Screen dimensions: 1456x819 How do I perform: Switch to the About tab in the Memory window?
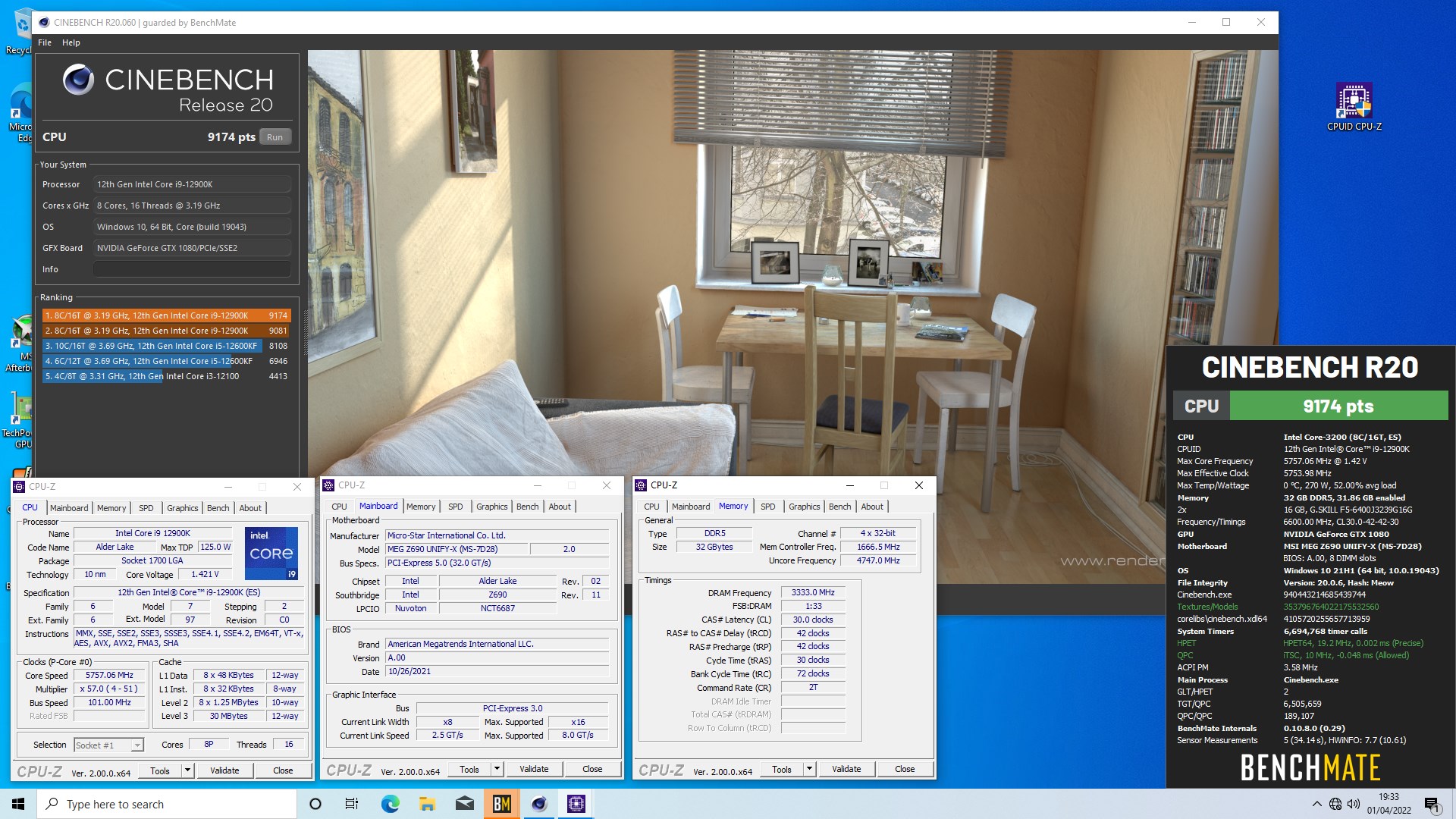click(872, 507)
